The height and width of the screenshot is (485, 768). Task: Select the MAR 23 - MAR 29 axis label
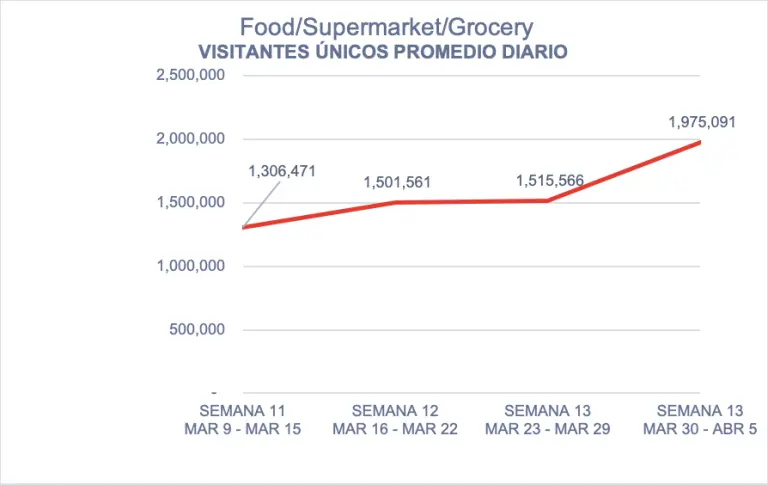pyautogui.click(x=549, y=429)
